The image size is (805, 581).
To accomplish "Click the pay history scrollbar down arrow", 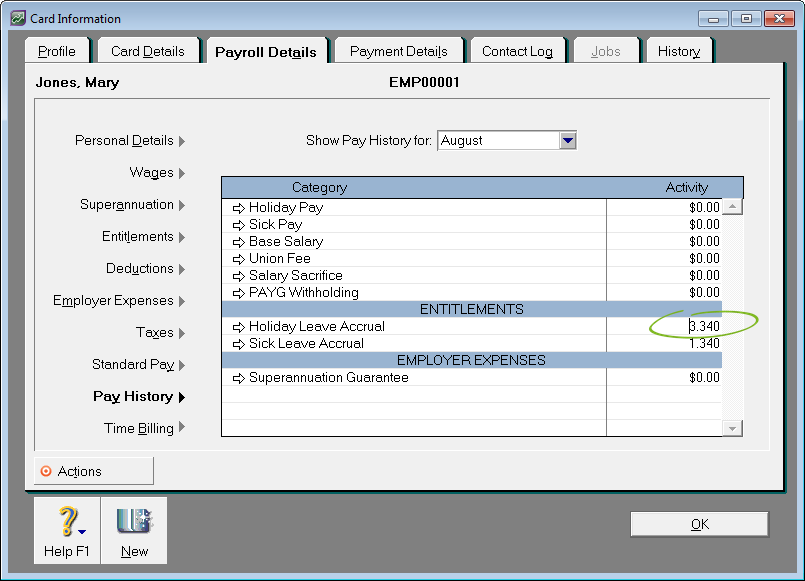I will [732, 428].
